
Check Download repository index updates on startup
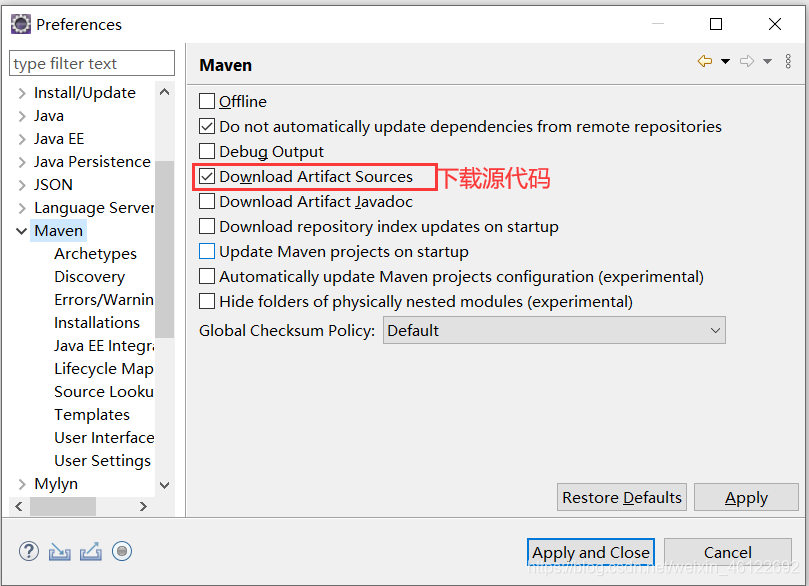pos(207,226)
